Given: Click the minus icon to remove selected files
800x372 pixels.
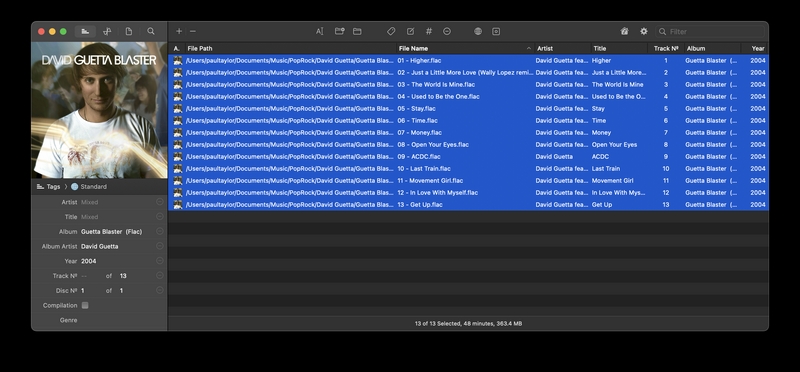Looking at the screenshot, I should (193, 31).
